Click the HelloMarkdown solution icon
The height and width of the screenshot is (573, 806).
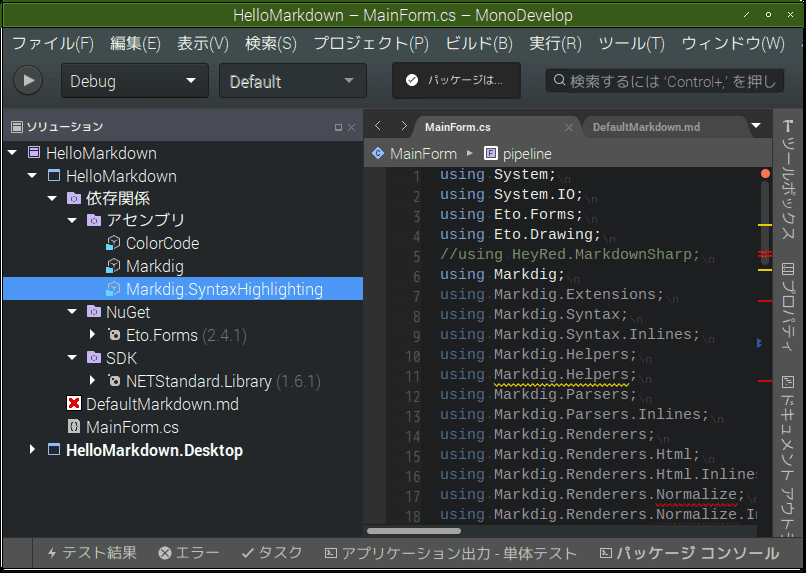pyautogui.click(x=34, y=152)
